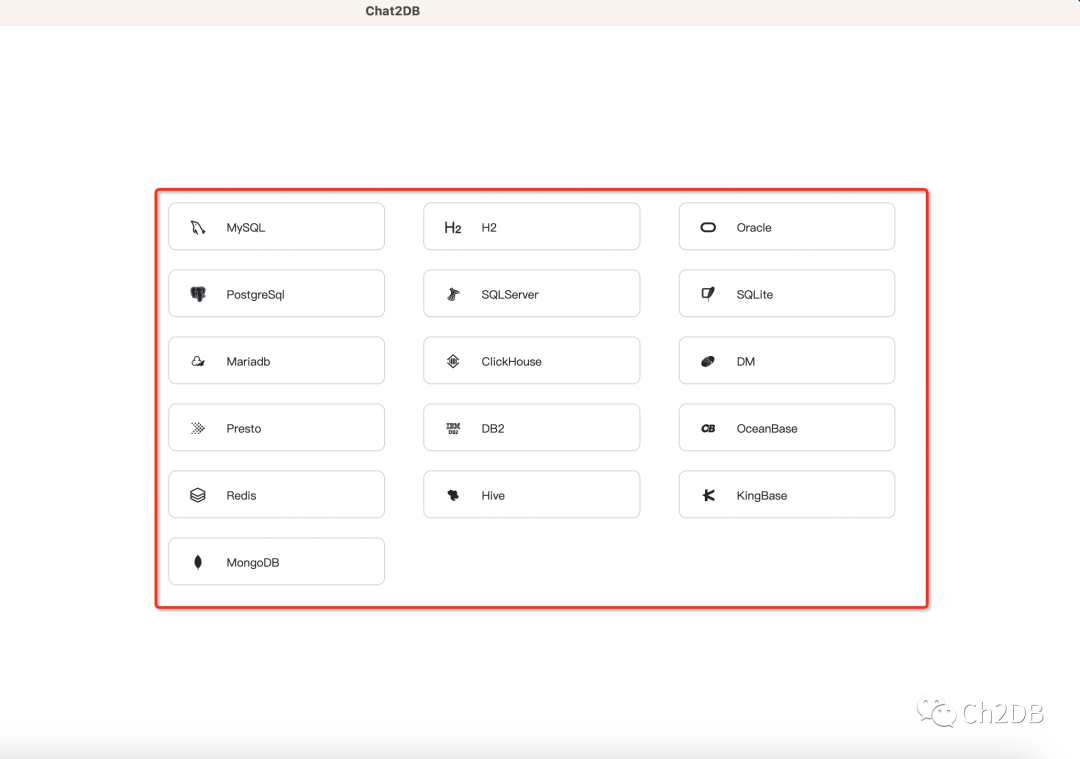Choose the KingBase text label
Image resolution: width=1080 pixels, height=759 pixels.
[761, 495]
